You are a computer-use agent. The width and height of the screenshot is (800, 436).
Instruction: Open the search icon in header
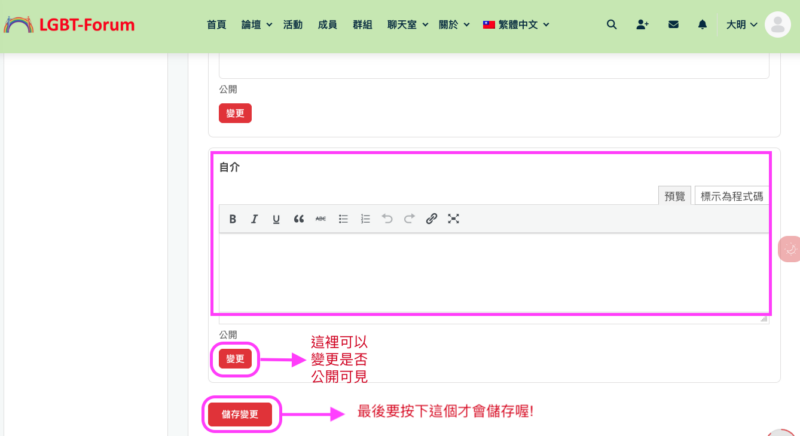(612, 24)
